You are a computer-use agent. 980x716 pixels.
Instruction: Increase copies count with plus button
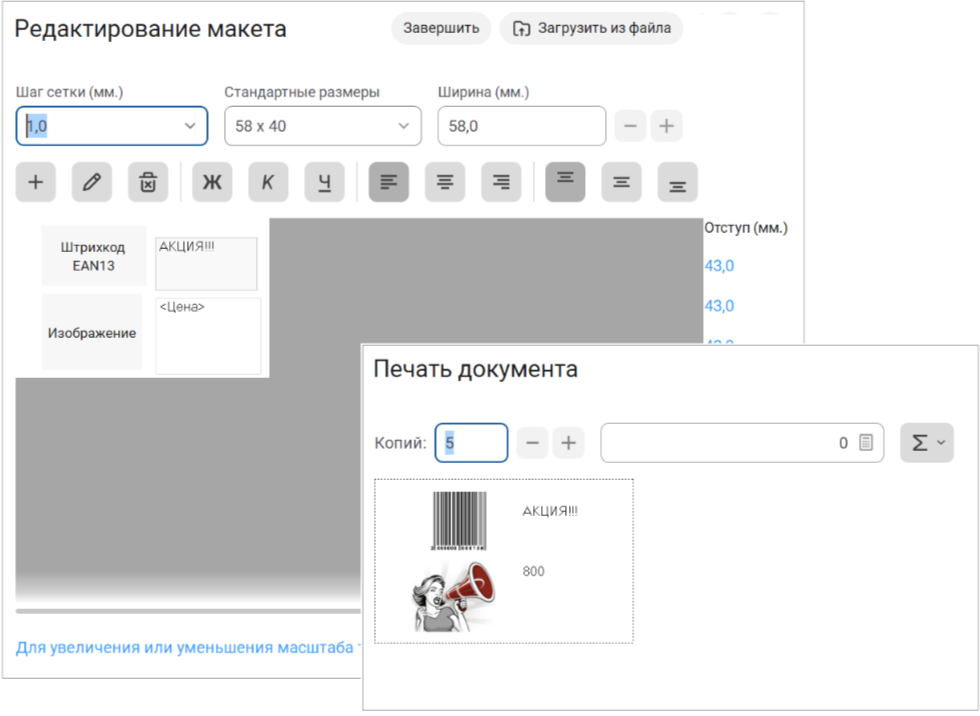pyautogui.click(x=568, y=443)
